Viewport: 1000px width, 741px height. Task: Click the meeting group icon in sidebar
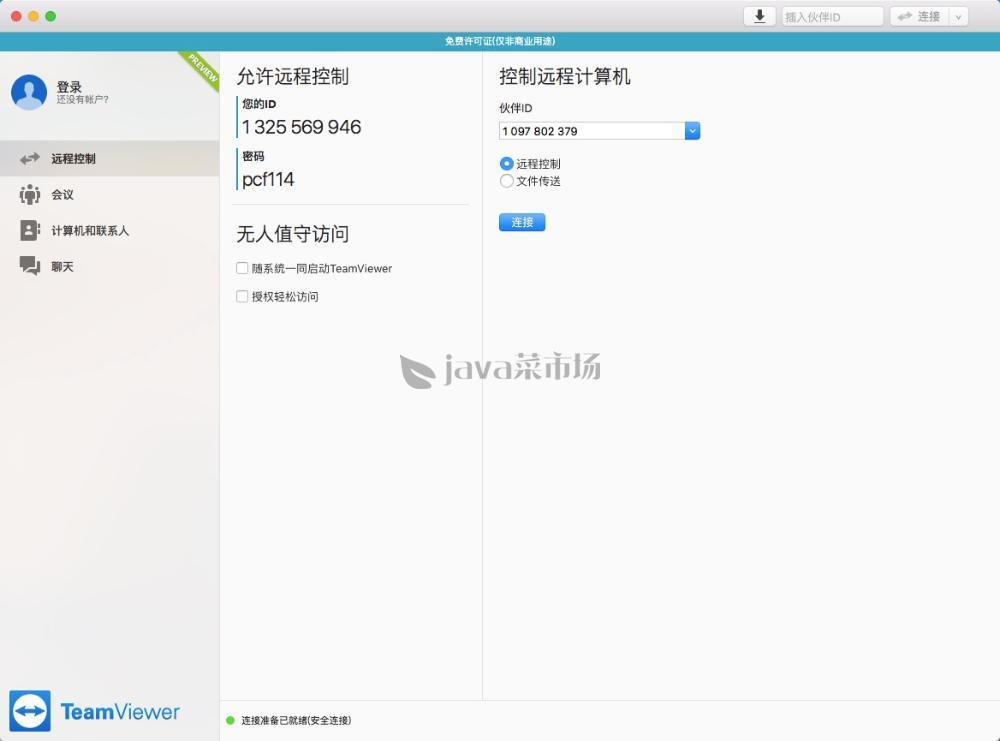coord(30,195)
